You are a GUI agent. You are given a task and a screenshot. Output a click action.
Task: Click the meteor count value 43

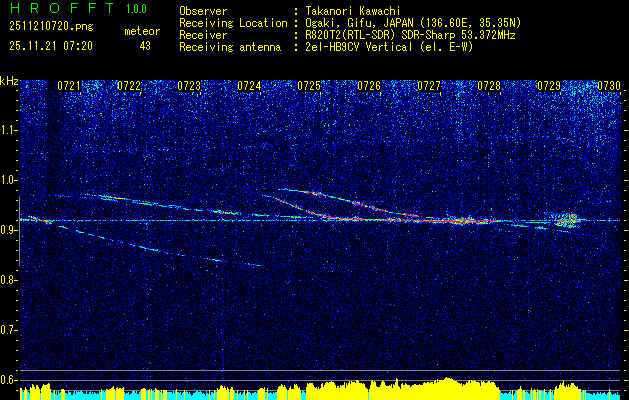(x=145, y=45)
